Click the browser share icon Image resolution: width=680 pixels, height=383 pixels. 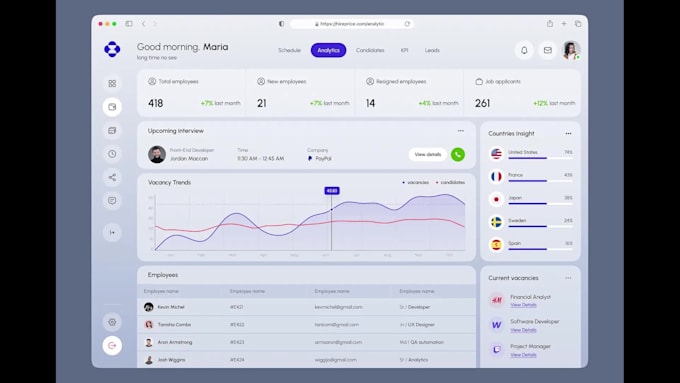pyautogui.click(x=549, y=24)
